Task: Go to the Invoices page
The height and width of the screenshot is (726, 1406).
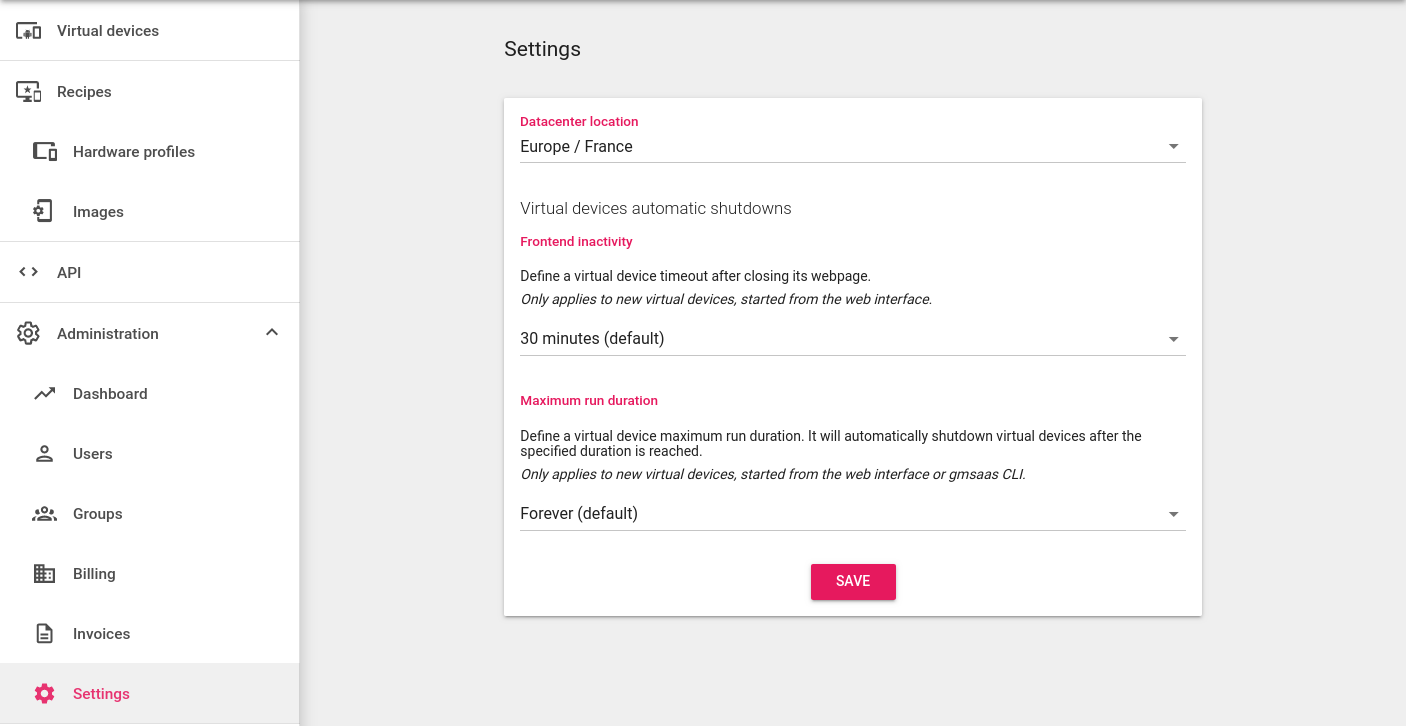Action: [101, 633]
